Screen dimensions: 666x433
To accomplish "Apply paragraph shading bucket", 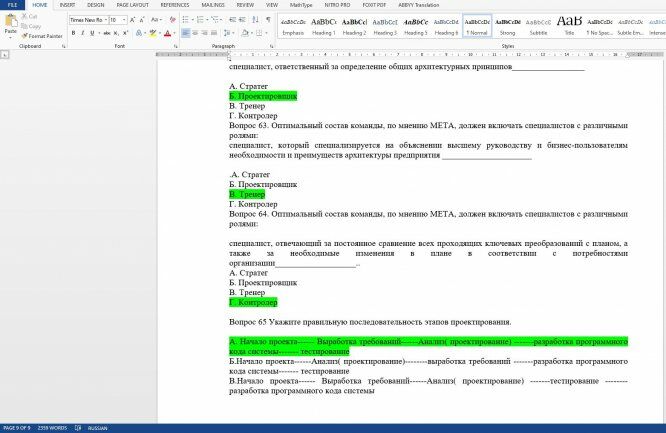I will click(245, 33).
